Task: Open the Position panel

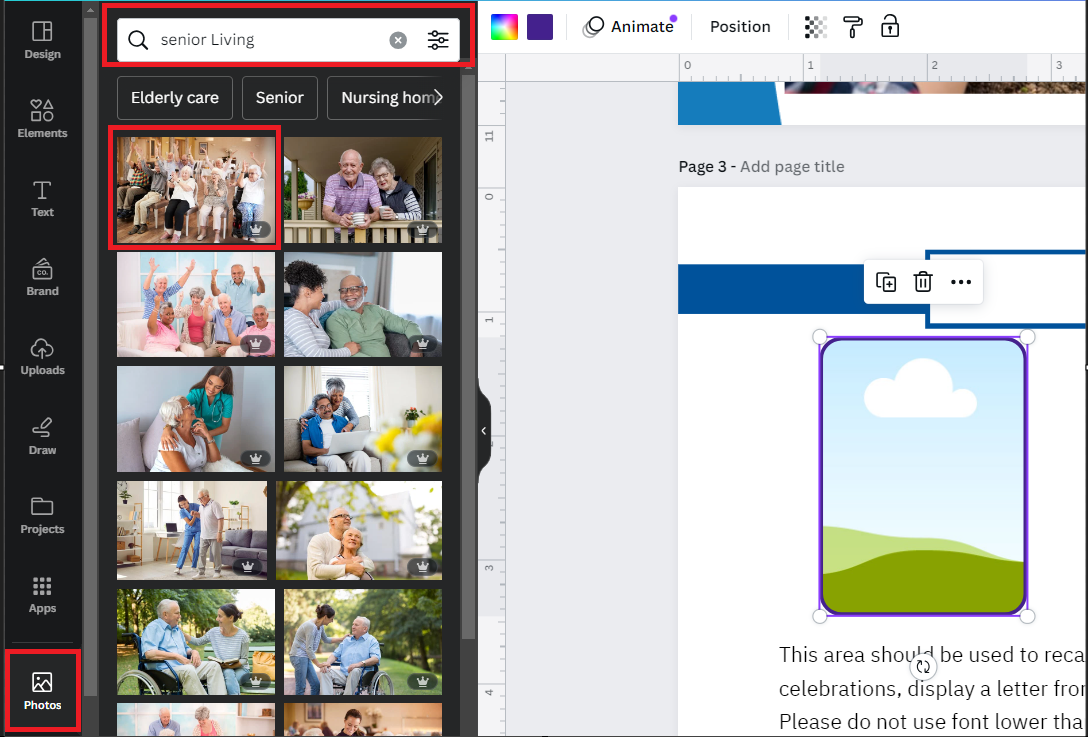Action: coord(740,26)
